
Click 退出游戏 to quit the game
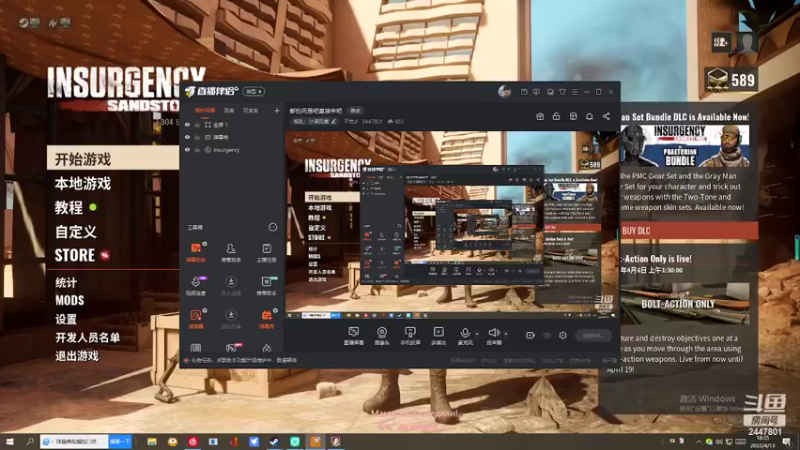tap(77, 356)
